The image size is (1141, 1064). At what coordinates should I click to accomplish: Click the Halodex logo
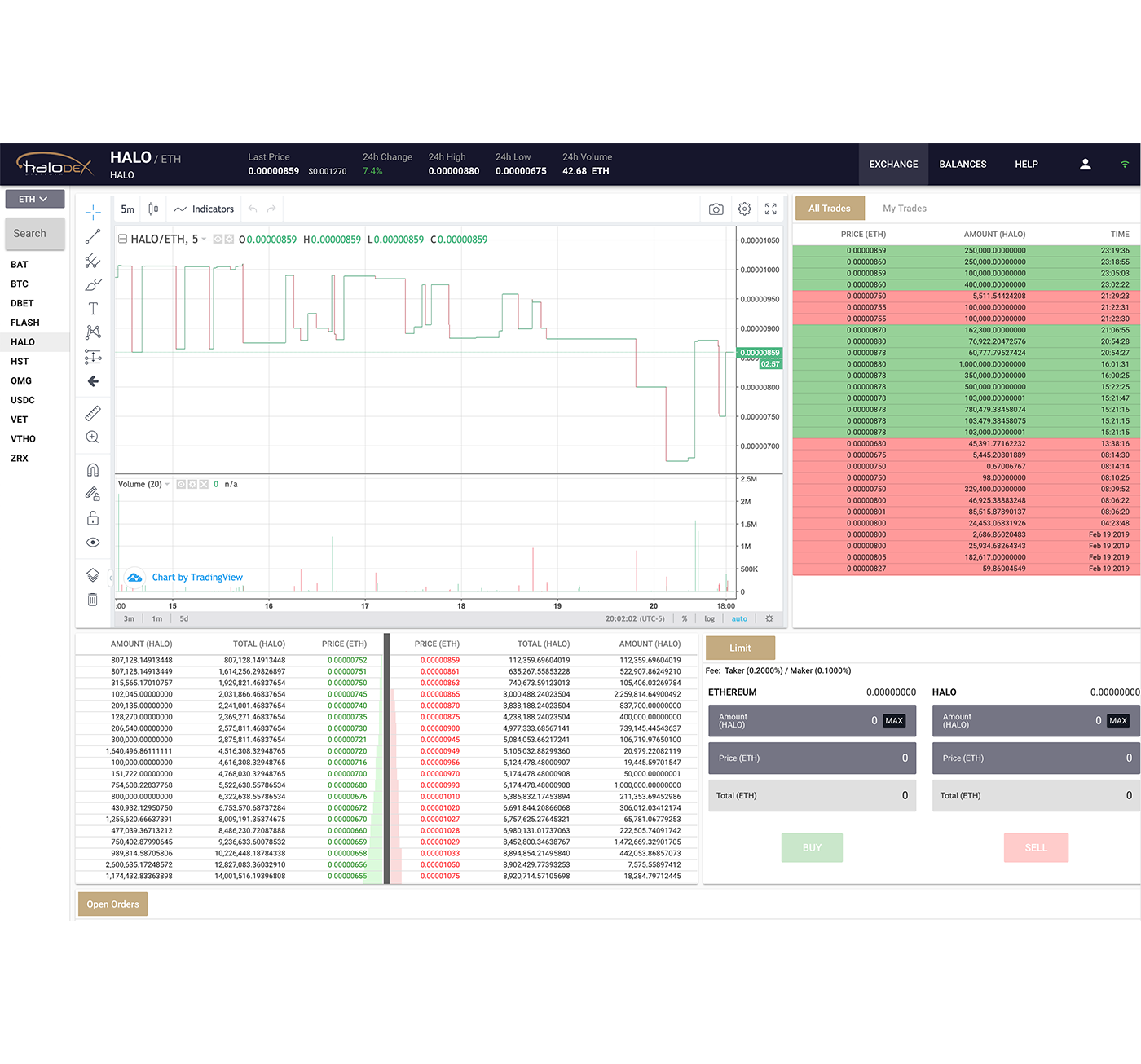54,164
